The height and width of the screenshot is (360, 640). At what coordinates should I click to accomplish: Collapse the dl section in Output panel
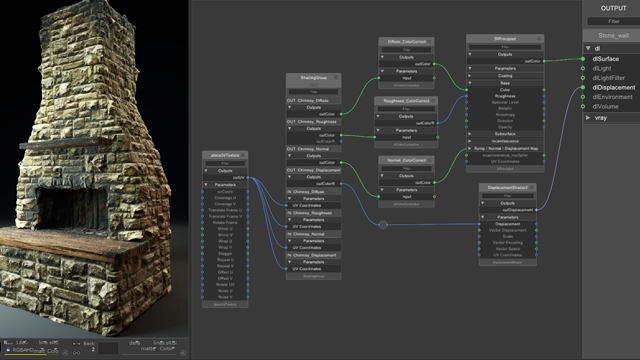588,48
